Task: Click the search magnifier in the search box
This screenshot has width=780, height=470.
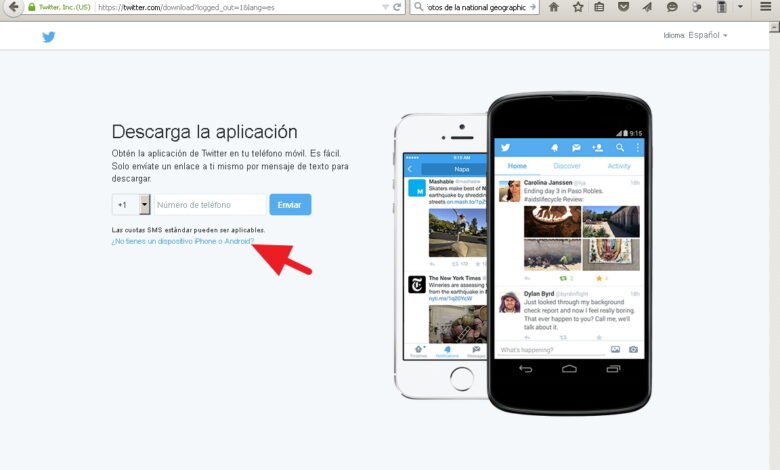Action: pos(418,7)
